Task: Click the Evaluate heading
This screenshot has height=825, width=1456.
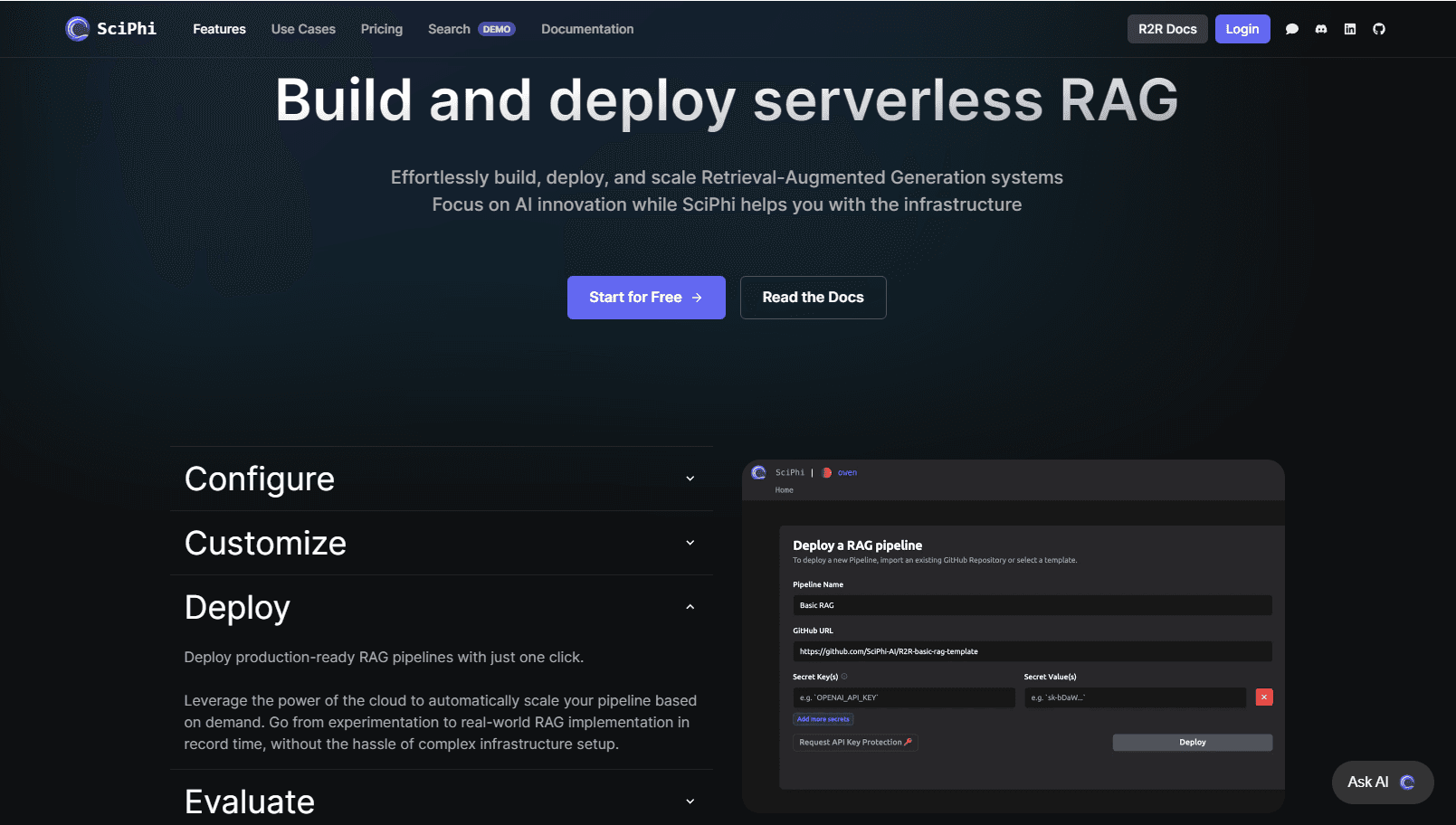Action: 250,801
